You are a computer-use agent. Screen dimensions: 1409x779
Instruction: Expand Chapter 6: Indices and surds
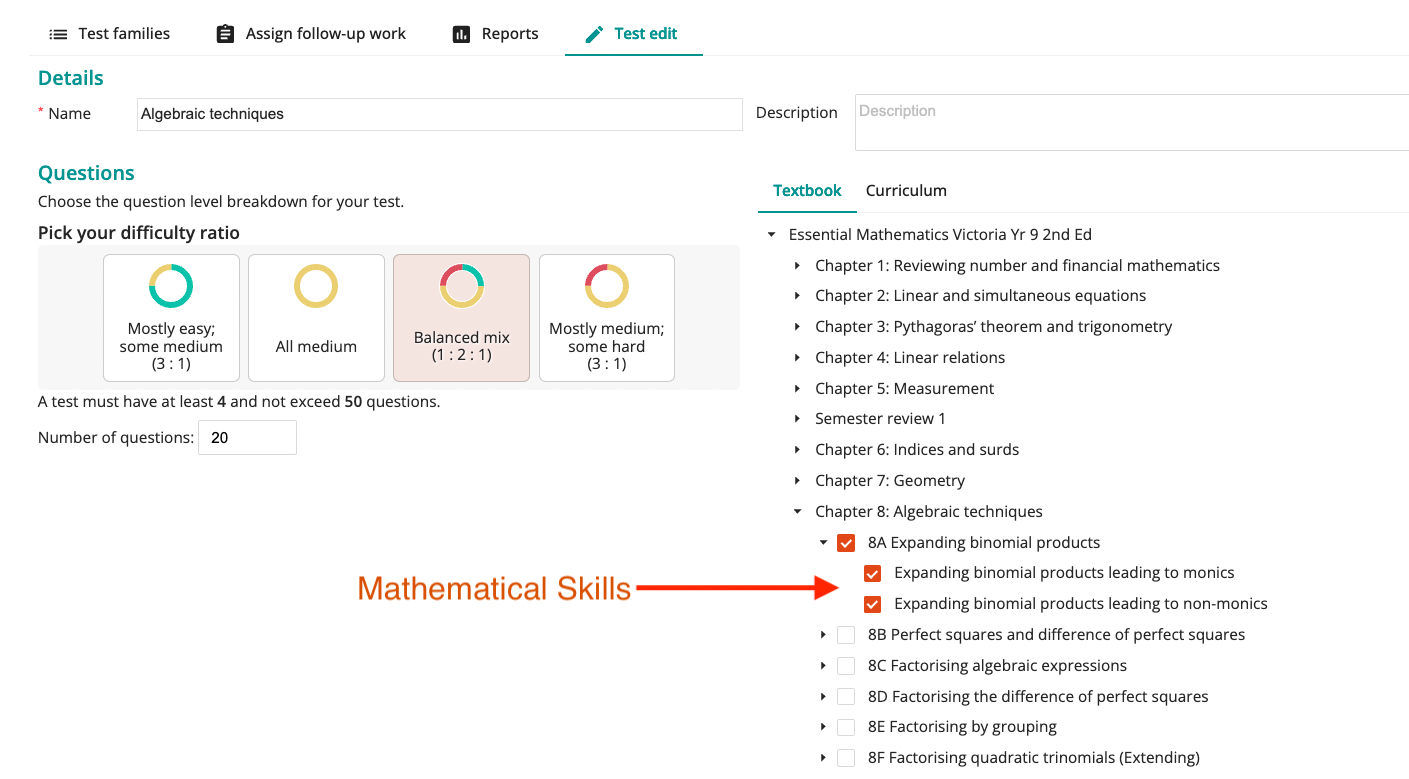click(797, 450)
